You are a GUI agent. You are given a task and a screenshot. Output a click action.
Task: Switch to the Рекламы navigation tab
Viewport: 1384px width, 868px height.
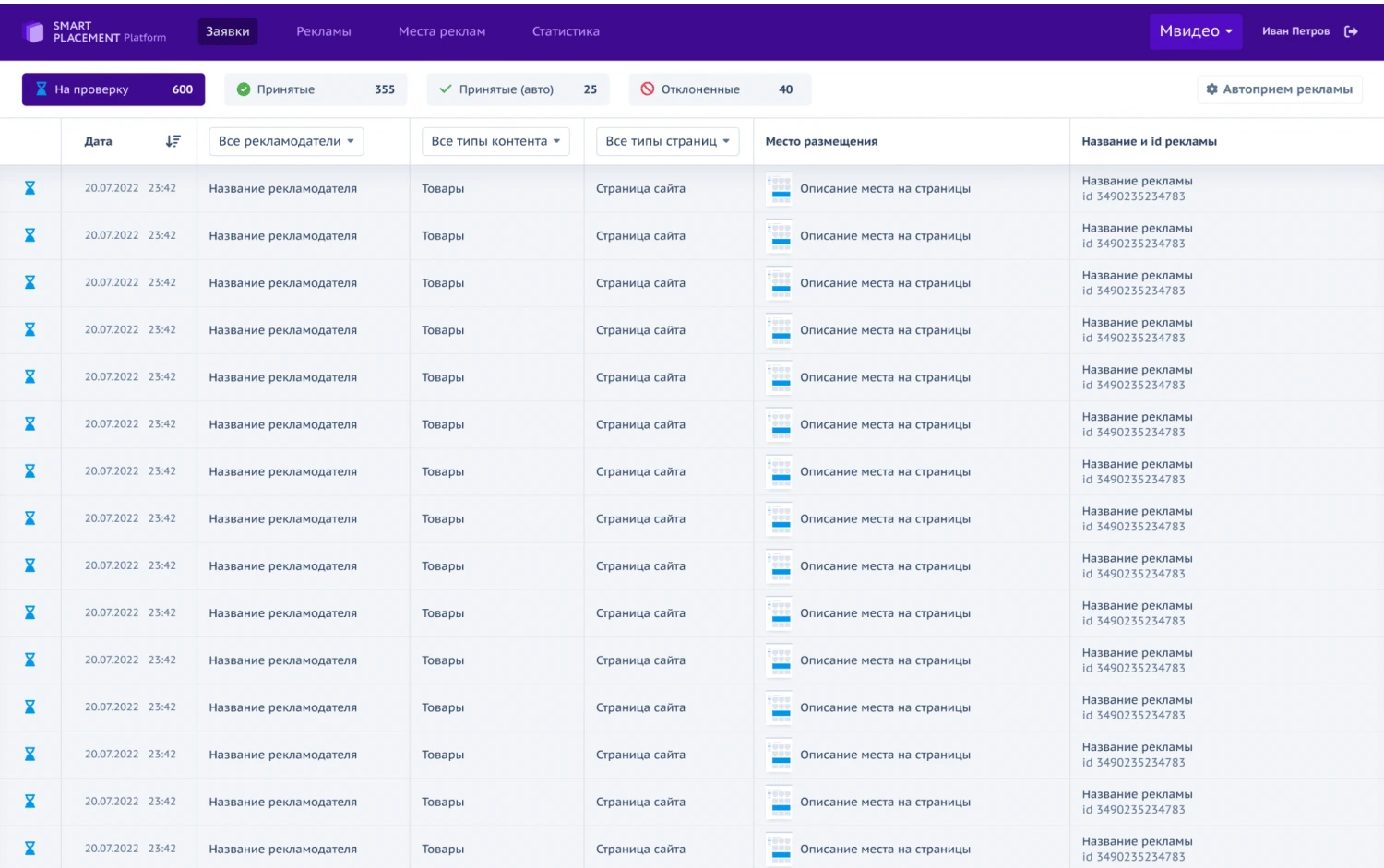(323, 31)
